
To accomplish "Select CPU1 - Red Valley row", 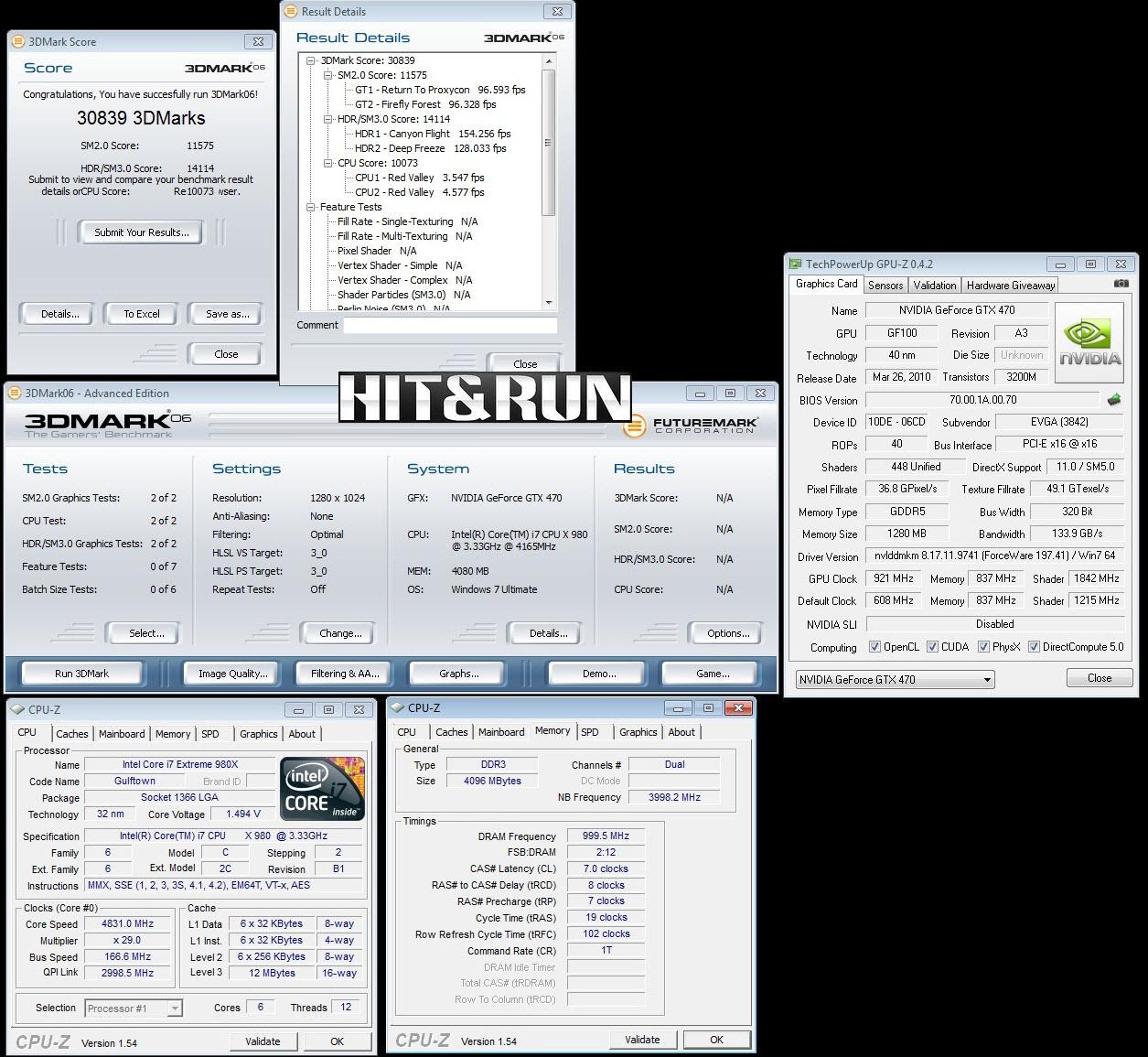I will pos(419,178).
